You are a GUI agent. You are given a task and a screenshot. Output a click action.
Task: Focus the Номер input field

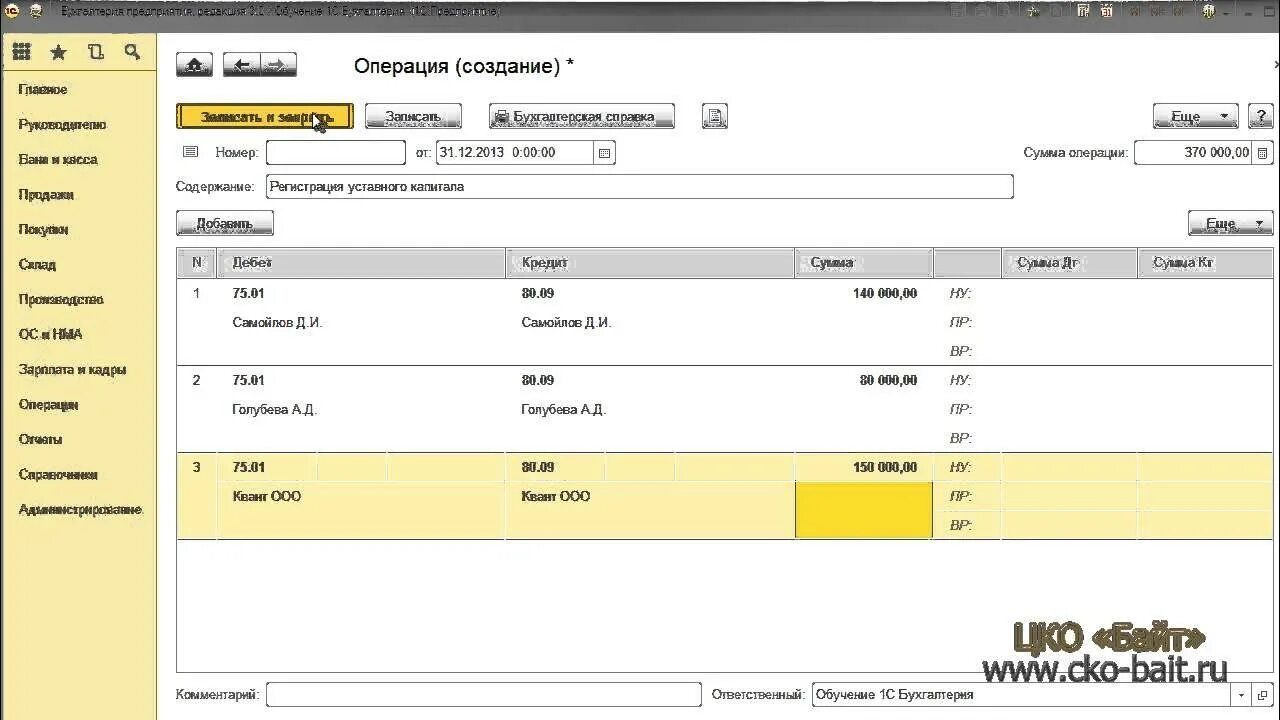[336, 153]
